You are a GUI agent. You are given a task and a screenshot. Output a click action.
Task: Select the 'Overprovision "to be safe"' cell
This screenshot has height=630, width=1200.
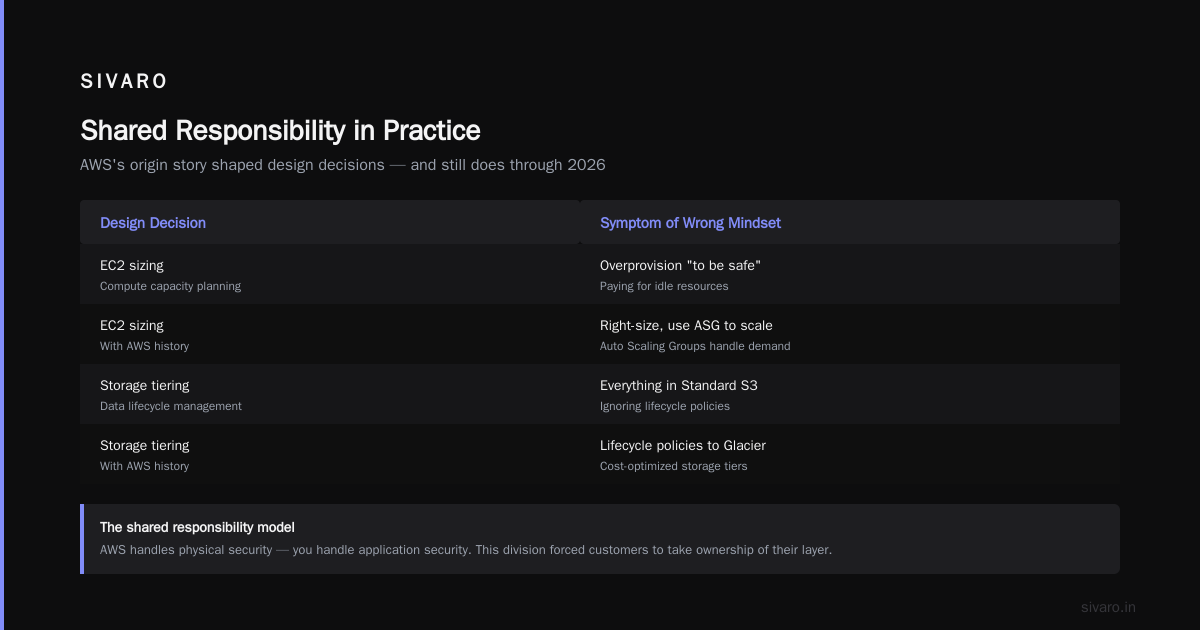point(681,266)
